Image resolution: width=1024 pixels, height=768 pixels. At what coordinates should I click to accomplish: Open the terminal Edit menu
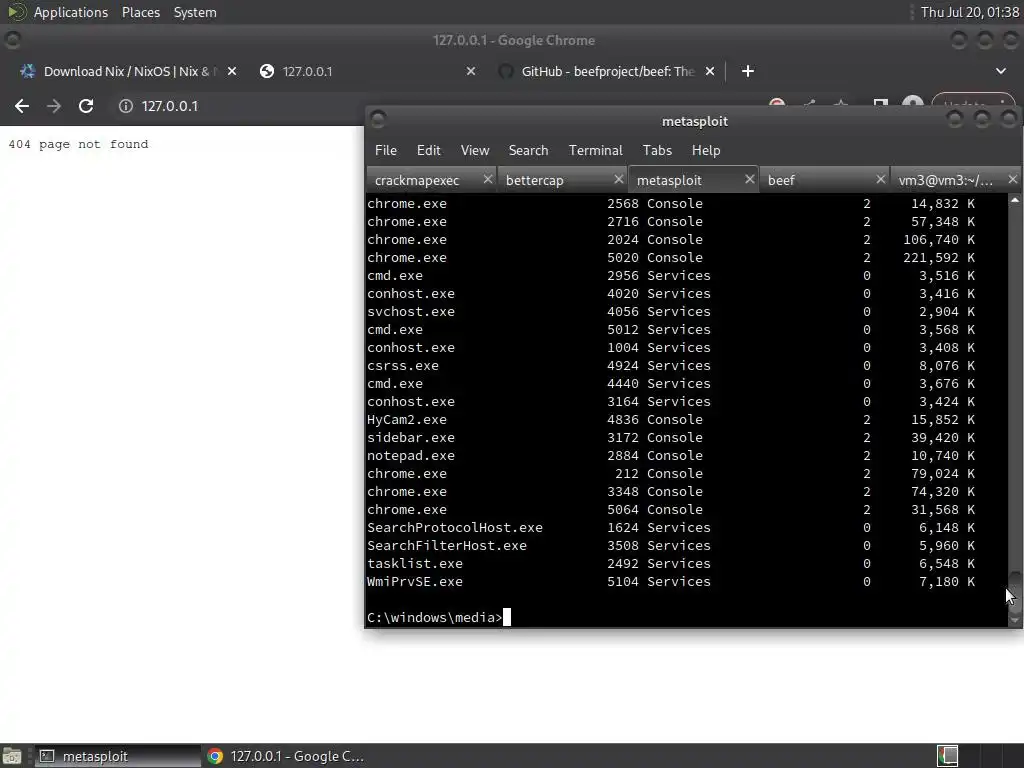428,150
